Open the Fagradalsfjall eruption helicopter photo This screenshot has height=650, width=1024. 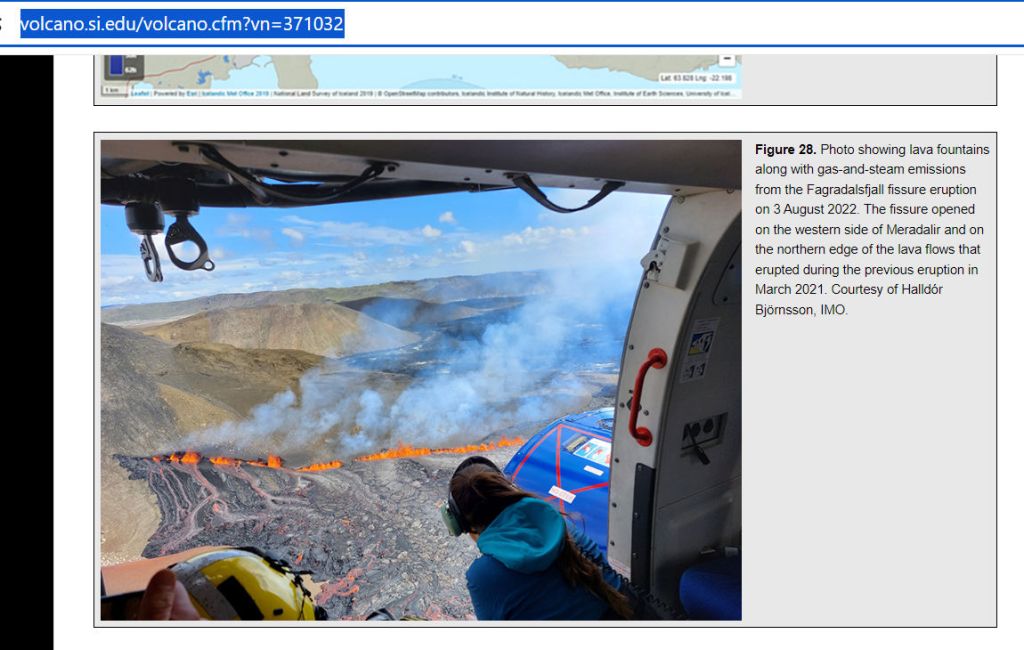coord(420,380)
